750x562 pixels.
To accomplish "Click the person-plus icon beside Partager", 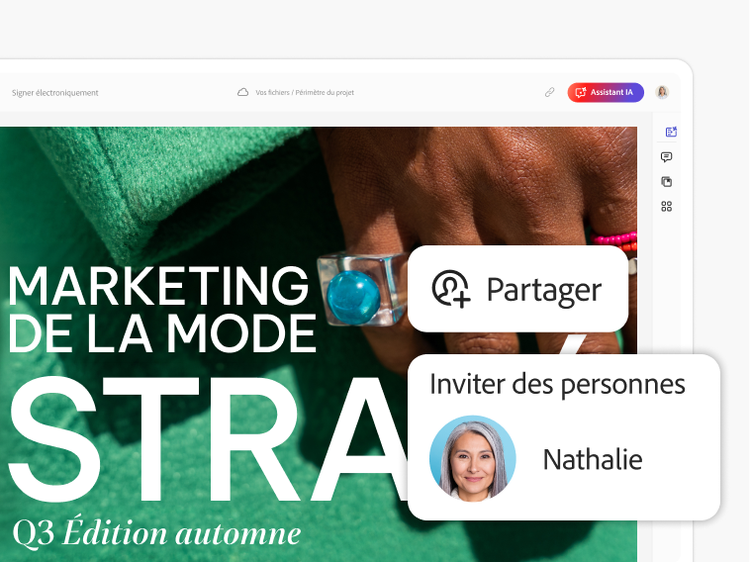I will coord(451,289).
